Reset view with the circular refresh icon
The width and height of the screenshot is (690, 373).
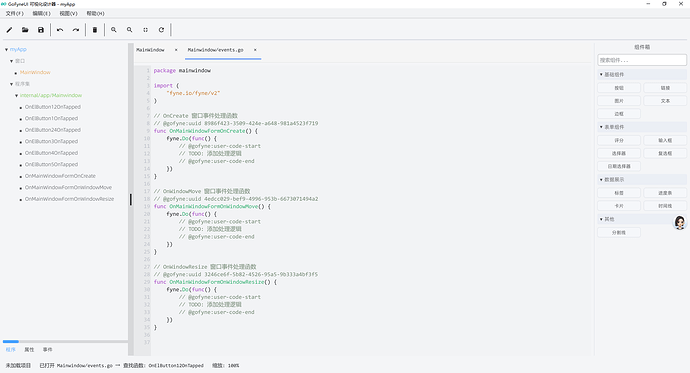161,30
